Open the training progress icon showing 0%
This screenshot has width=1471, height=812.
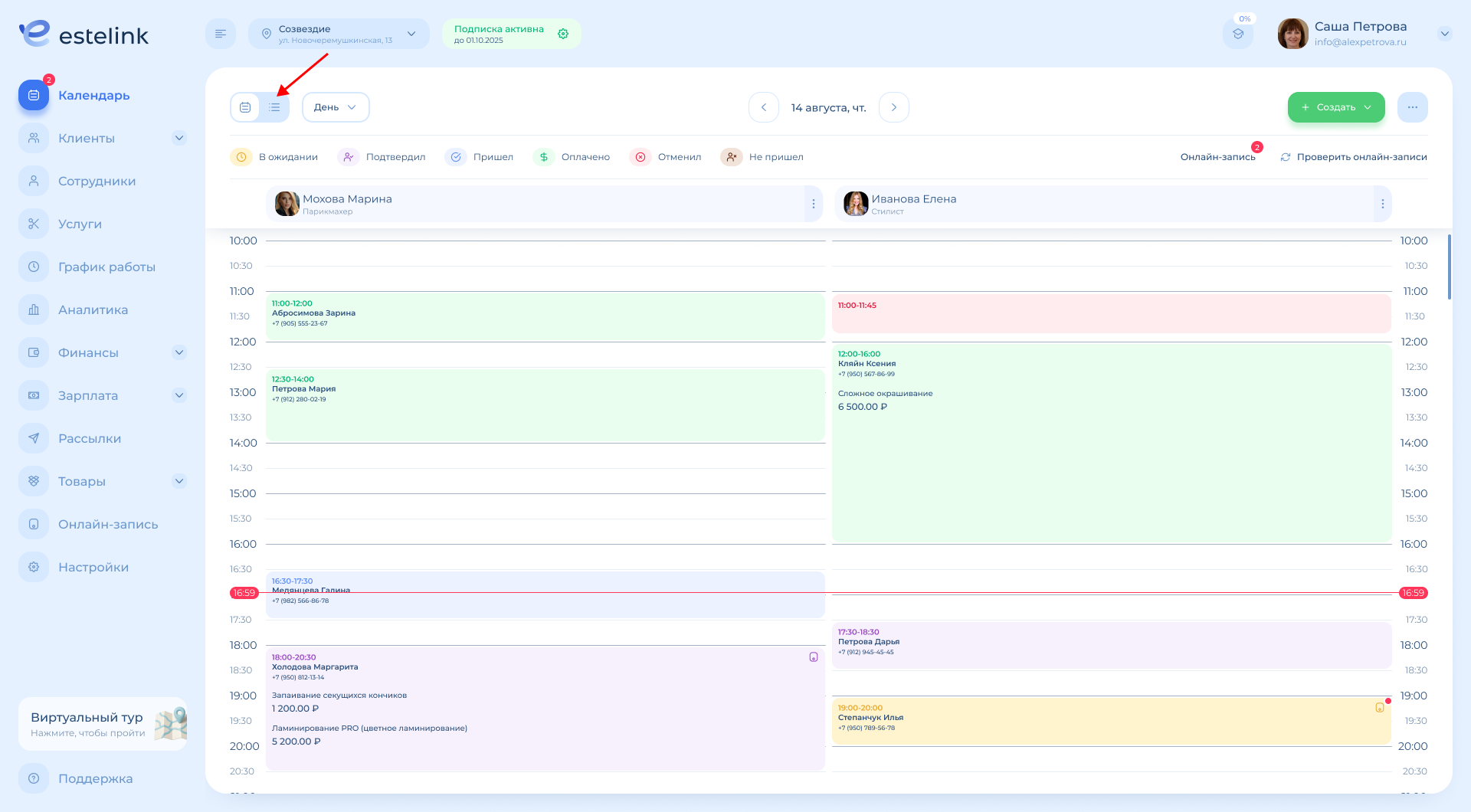[1237, 34]
